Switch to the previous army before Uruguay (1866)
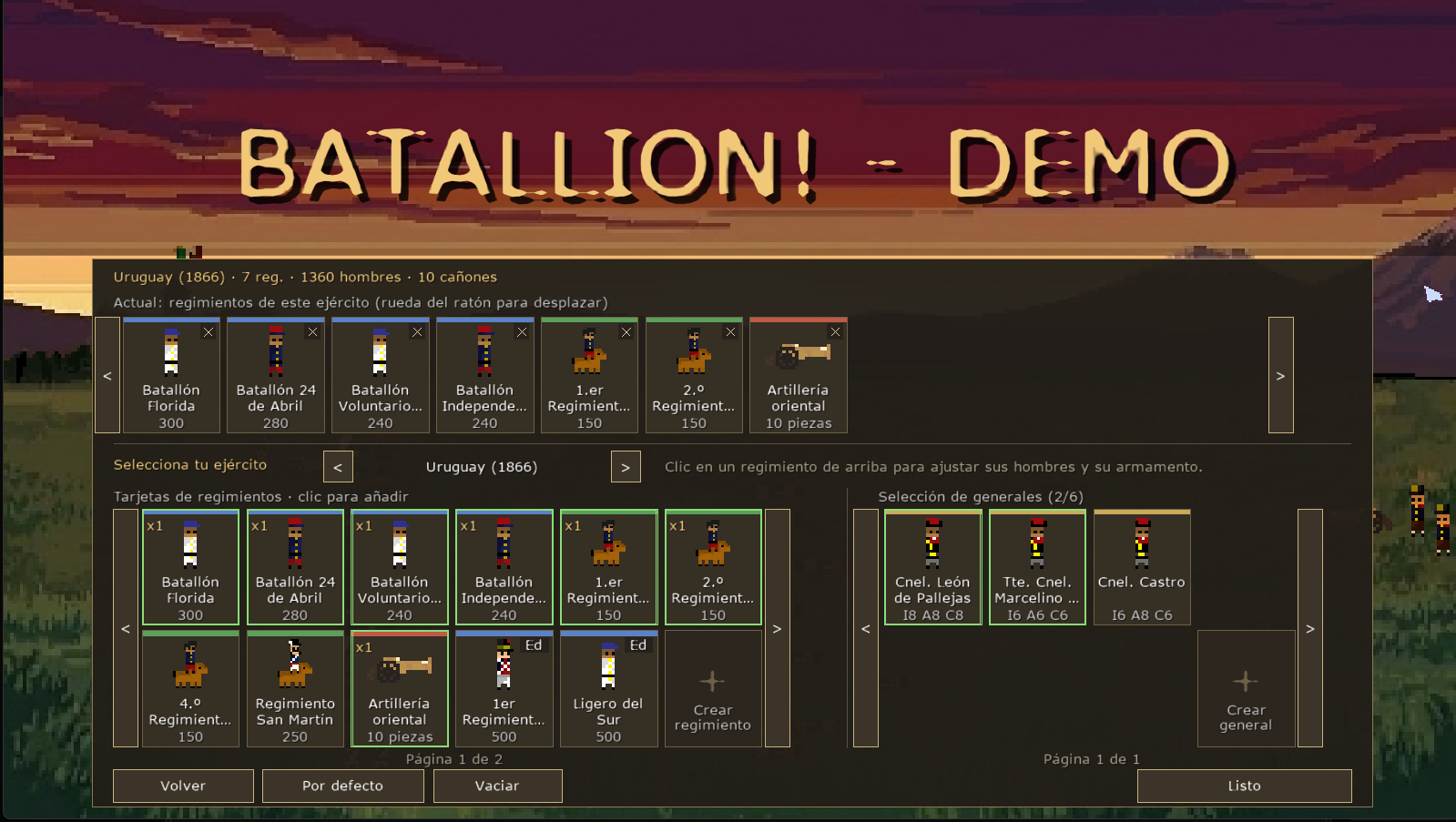This screenshot has width=1456, height=822. (338, 467)
